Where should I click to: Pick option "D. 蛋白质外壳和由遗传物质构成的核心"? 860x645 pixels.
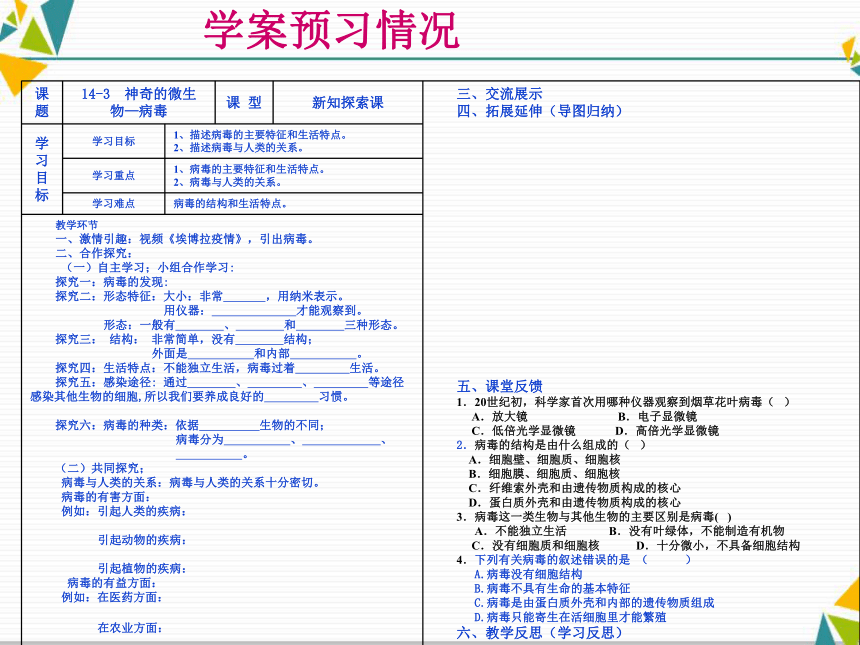click(575, 502)
